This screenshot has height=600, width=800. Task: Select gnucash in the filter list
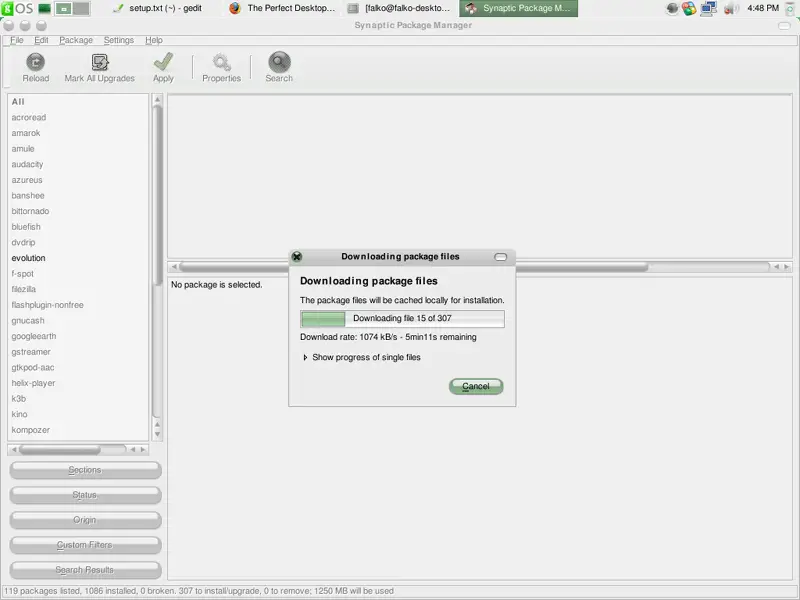[x=78, y=320]
